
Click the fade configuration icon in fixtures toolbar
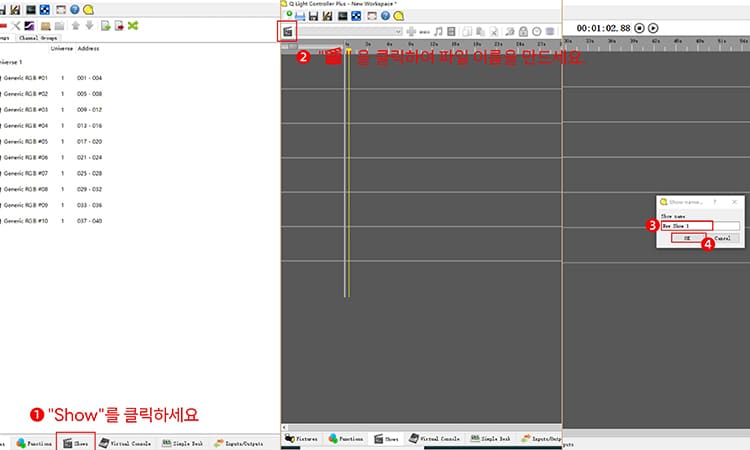(x=30, y=26)
